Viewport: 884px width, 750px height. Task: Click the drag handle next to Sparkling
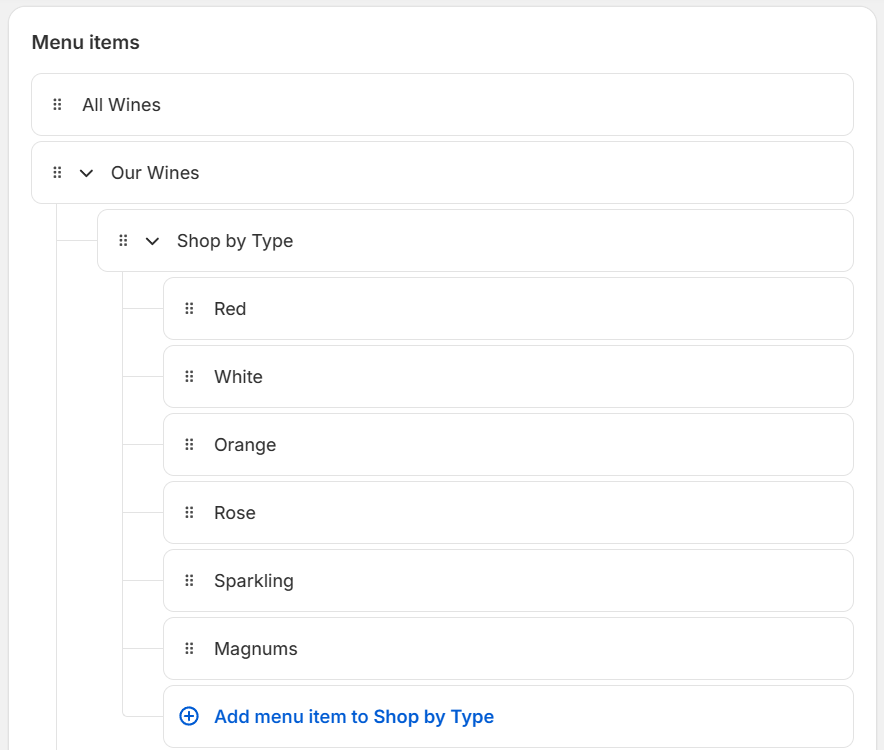[x=189, y=581]
